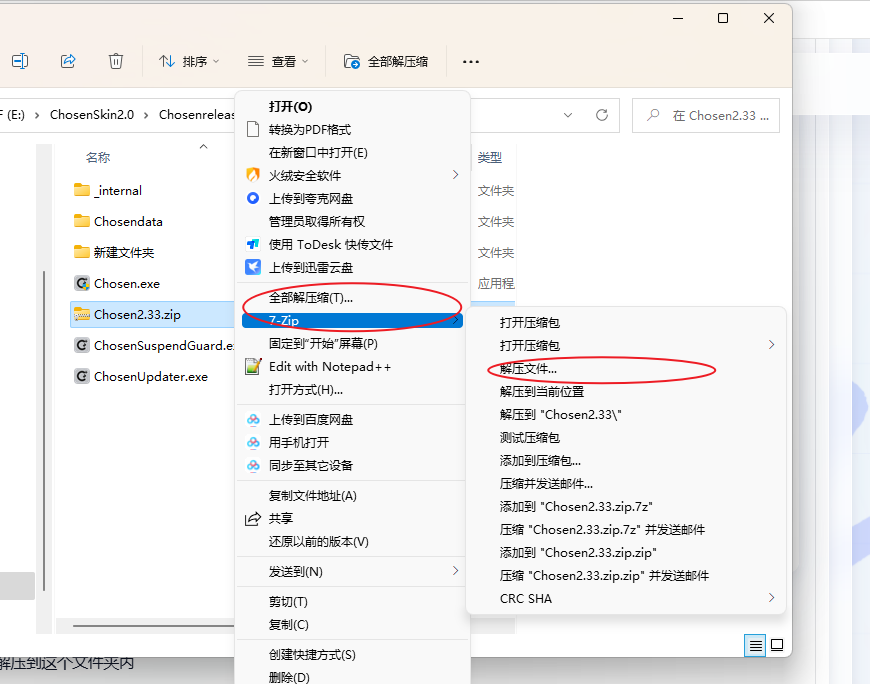Image resolution: width=870 pixels, height=684 pixels.
Task: Click the 全部解压缩 toolbar button
Action: tap(386, 62)
